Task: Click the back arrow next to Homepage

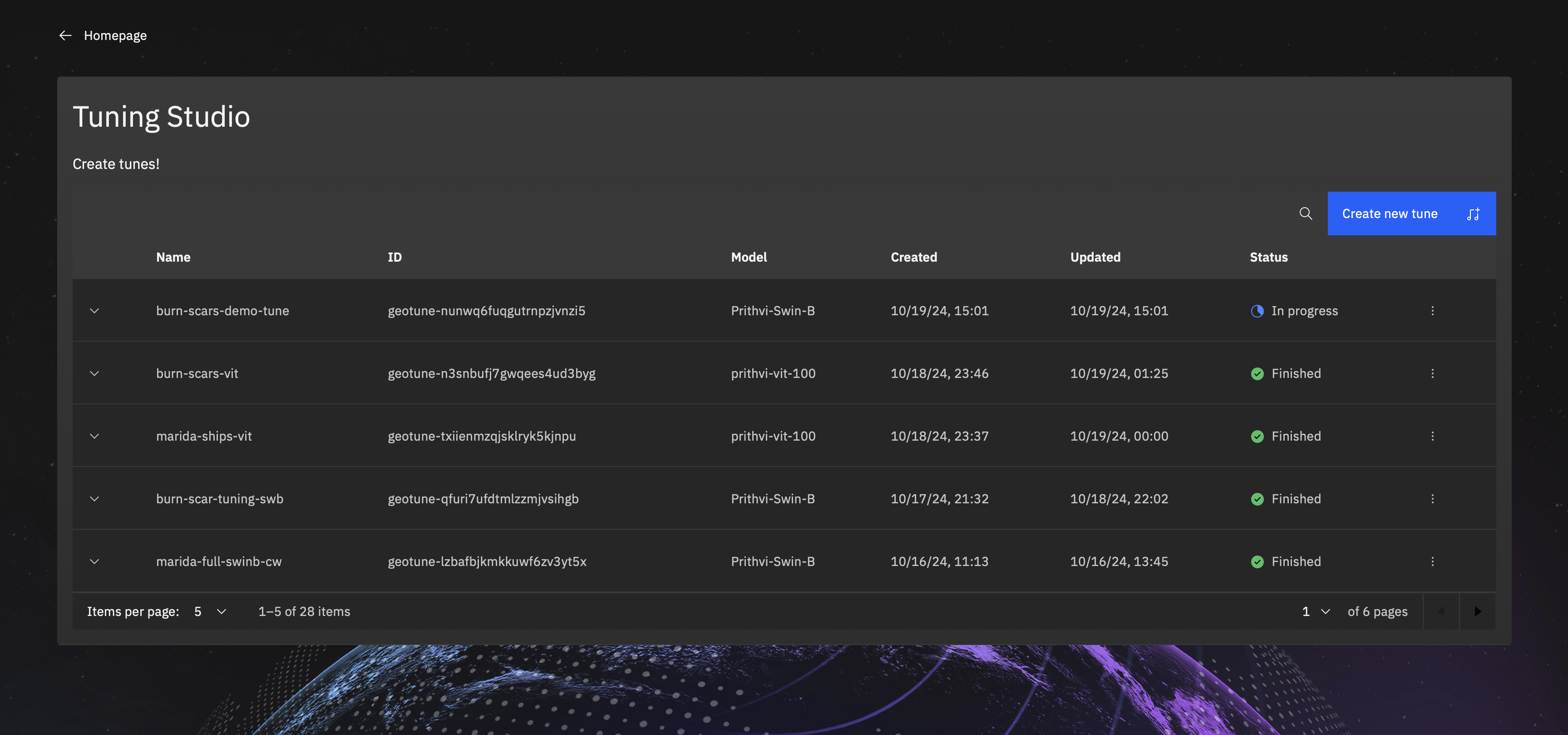Action: point(65,35)
